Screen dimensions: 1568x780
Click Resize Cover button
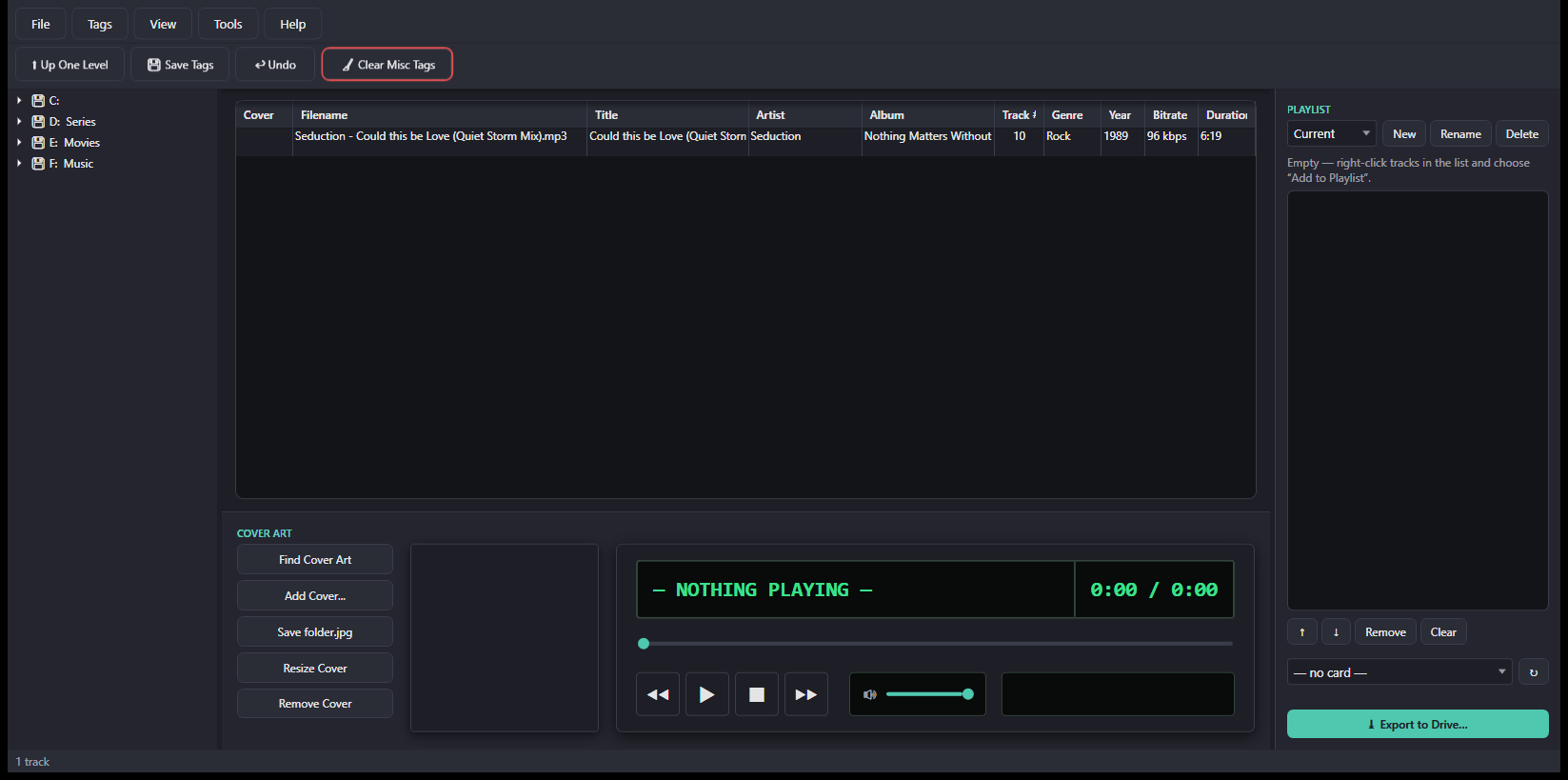tap(315, 669)
